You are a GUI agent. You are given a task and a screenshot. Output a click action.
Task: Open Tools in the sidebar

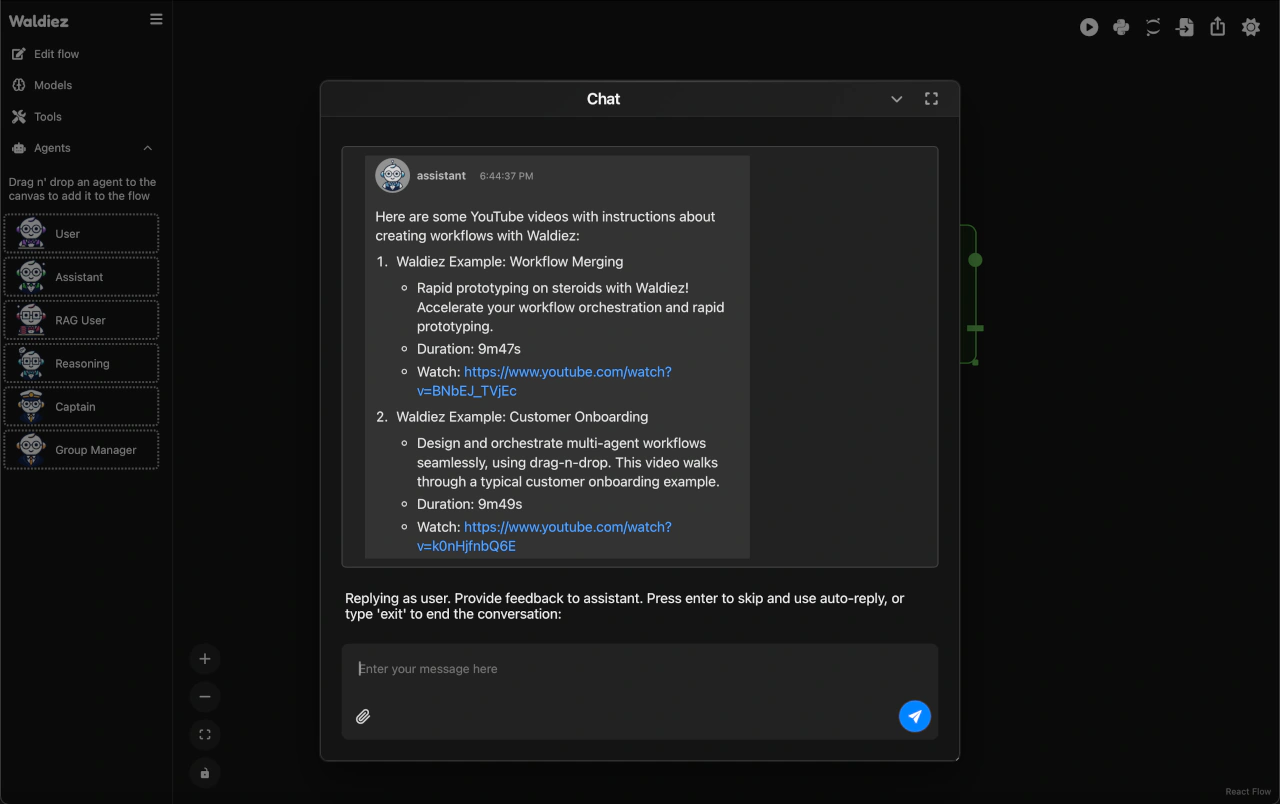[48, 117]
